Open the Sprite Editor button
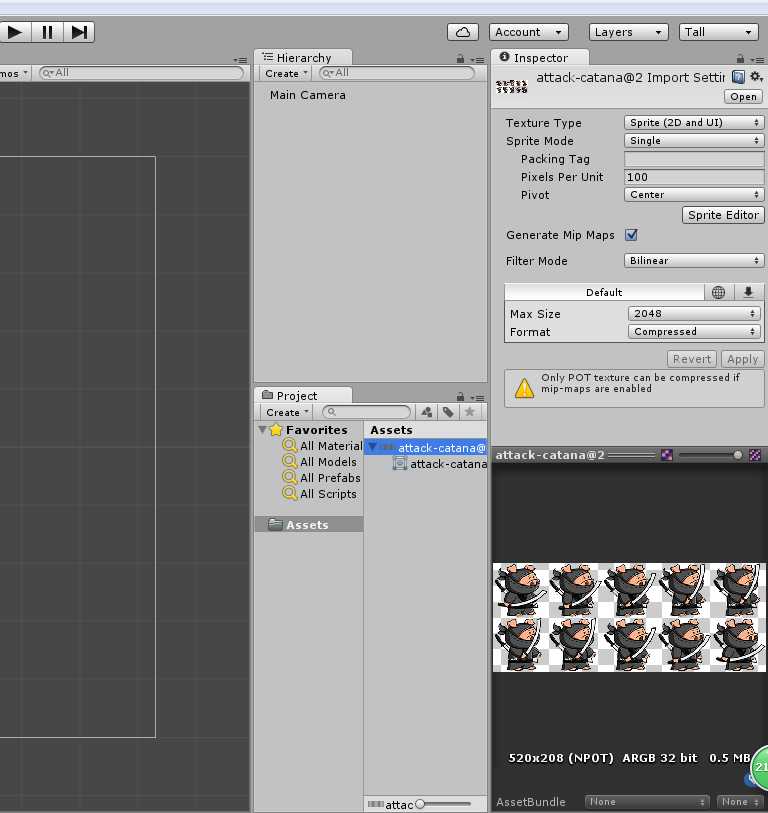 [x=723, y=215]
